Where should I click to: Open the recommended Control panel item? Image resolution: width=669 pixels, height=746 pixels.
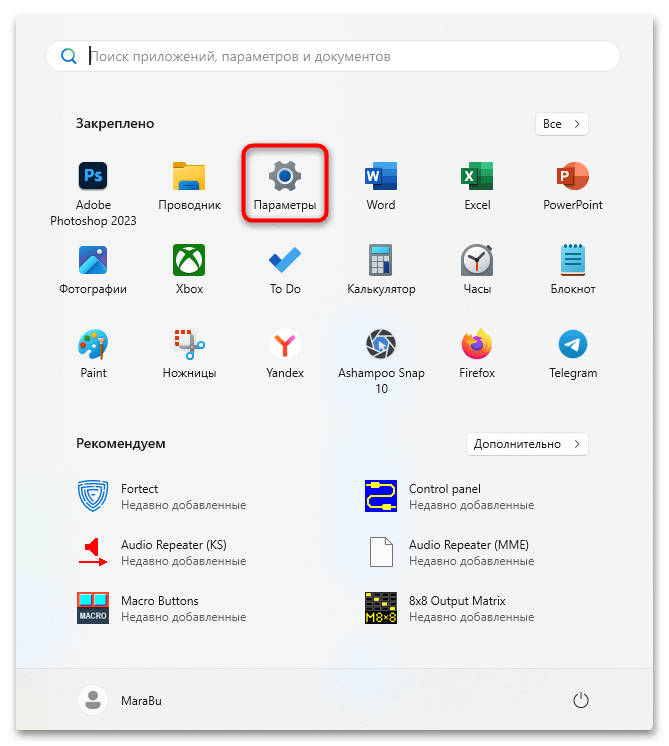click(444, 496)
